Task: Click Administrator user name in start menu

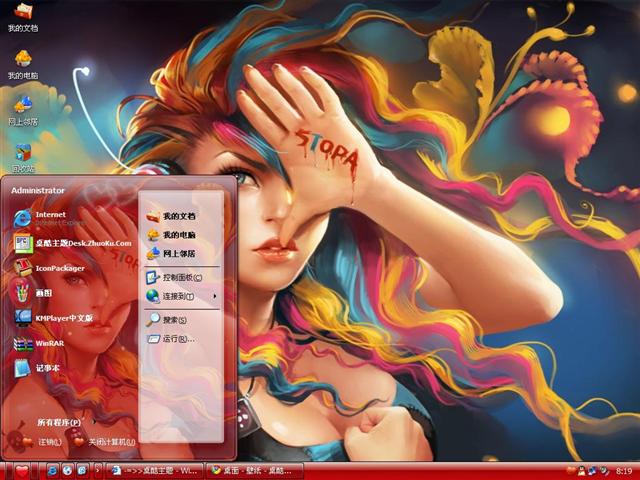Action: (x=38, y=190)
